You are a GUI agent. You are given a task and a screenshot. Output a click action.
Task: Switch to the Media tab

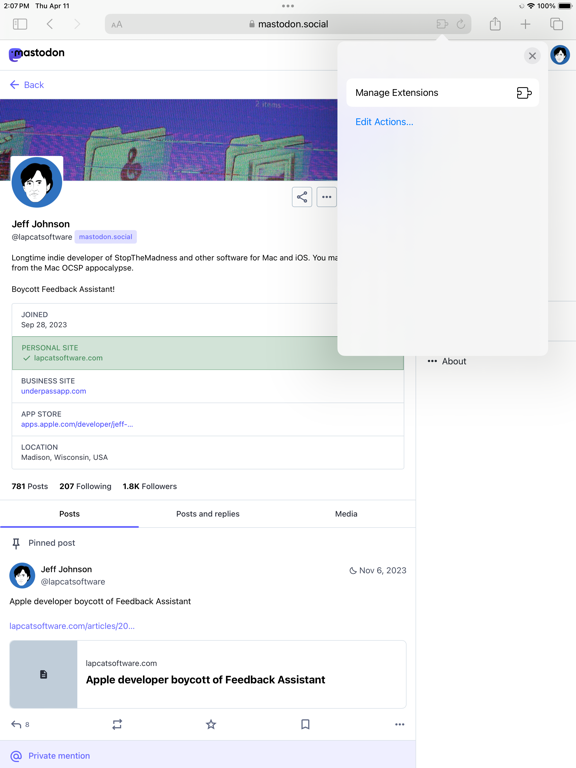click(346, 514)
